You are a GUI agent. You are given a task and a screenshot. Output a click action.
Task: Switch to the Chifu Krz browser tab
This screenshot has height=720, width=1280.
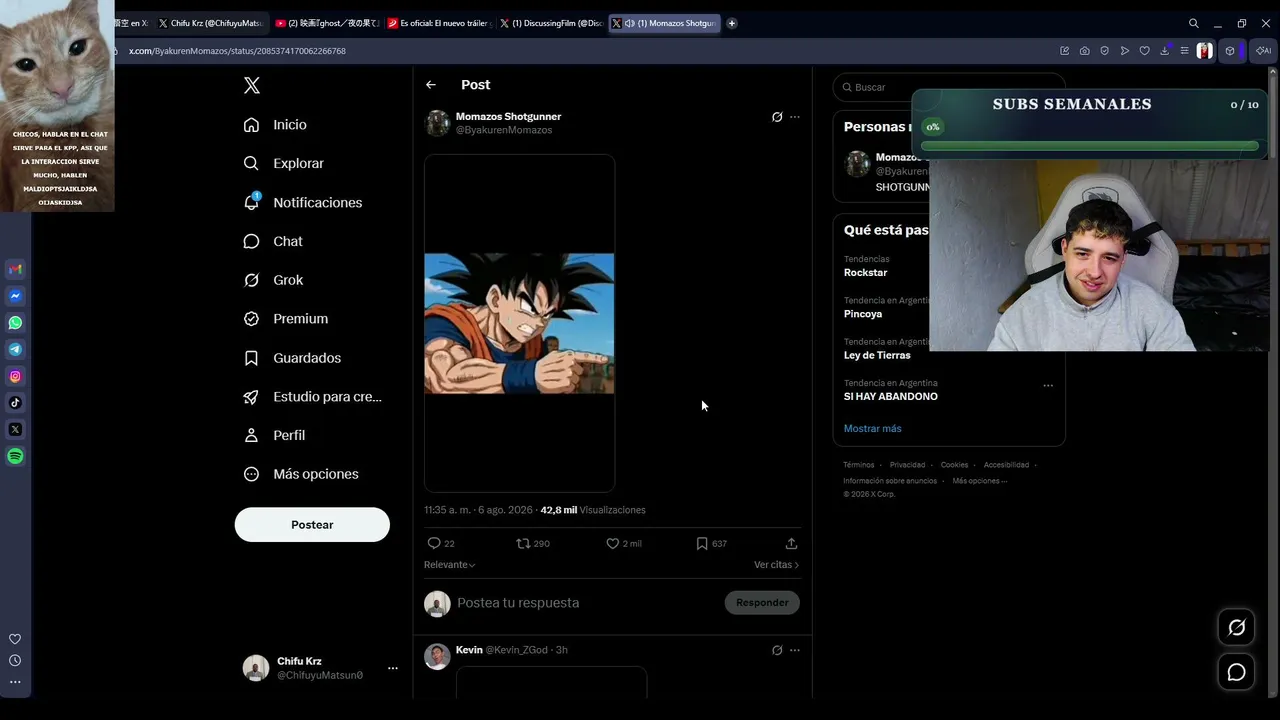[x=211, y=23]
